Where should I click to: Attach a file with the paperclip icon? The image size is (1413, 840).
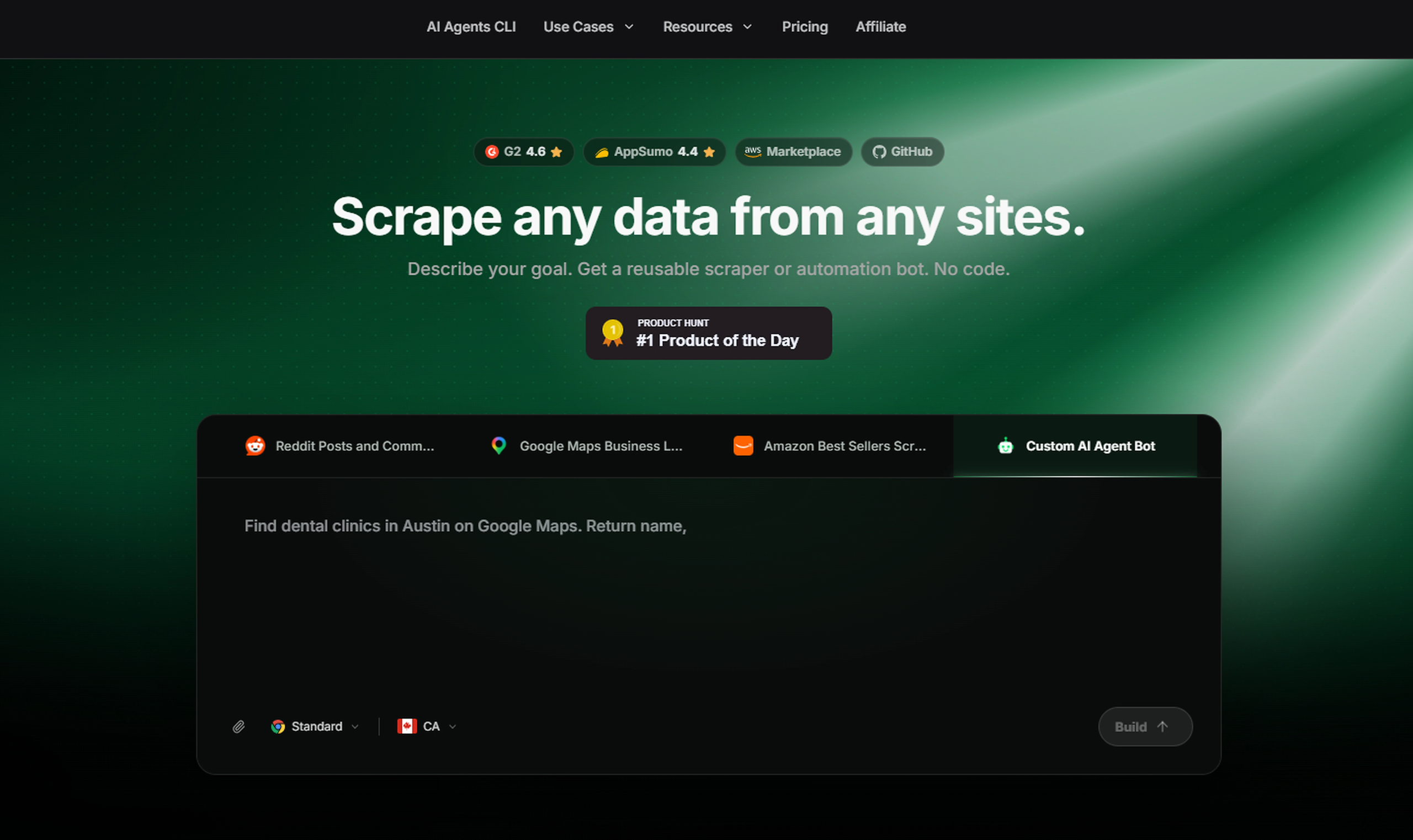coord(239,726)
